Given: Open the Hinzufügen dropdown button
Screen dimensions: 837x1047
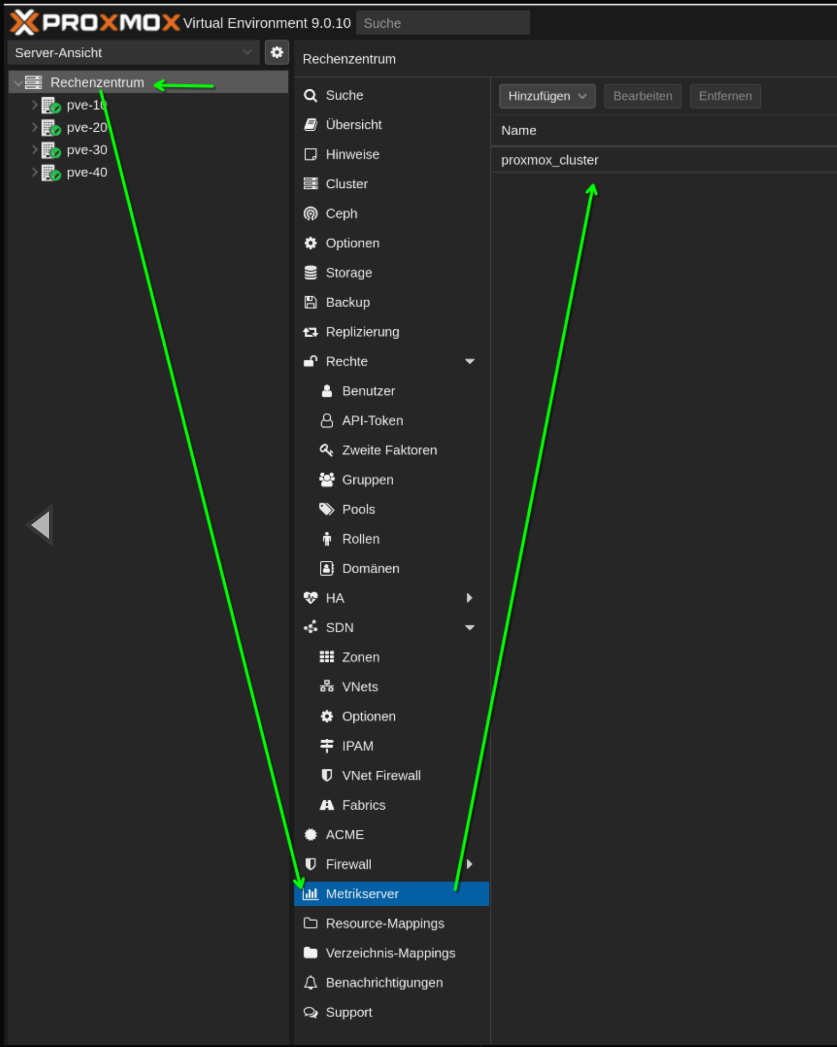Looking at the screenshot, I should (x=547, y=96).
